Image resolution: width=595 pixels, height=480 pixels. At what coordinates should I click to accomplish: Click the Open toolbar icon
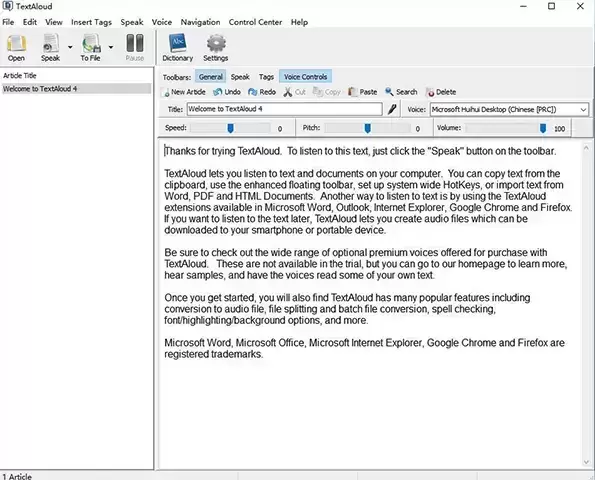click(x=16, y=48)
